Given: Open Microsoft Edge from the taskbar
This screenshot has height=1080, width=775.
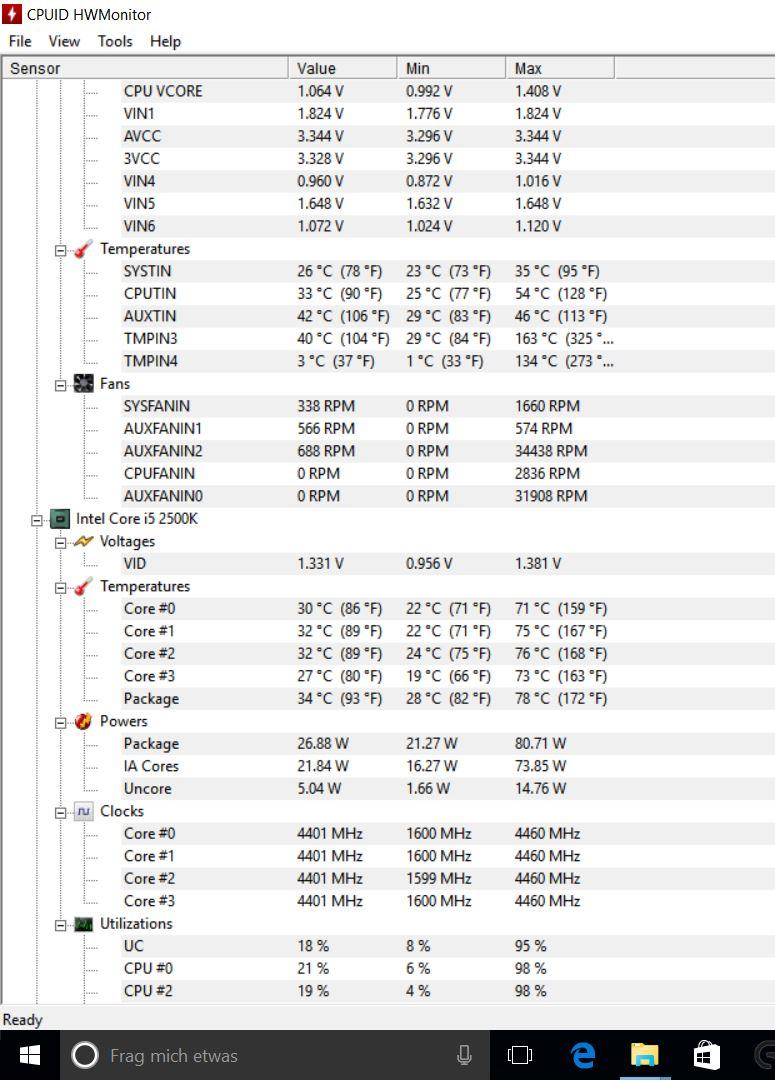Looking at the screenshot, I should click(583, 1055).
